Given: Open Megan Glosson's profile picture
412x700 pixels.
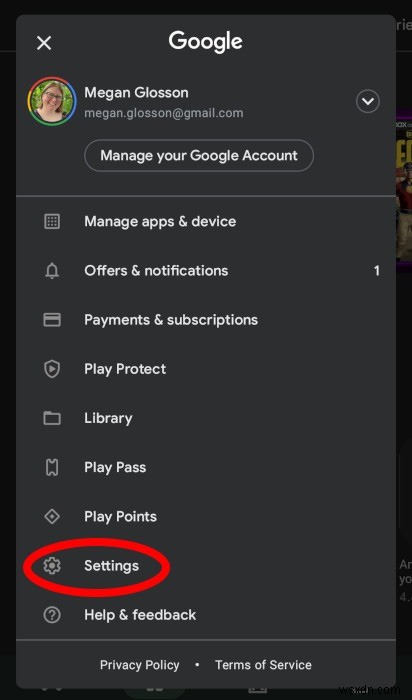Looking at the screenshot, I should click(52, 102).
